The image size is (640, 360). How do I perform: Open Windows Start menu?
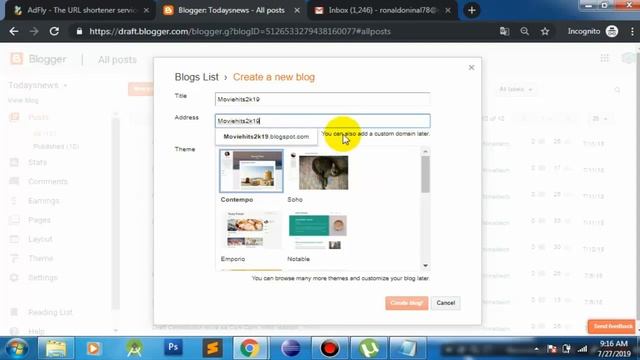tap(16, 348)
